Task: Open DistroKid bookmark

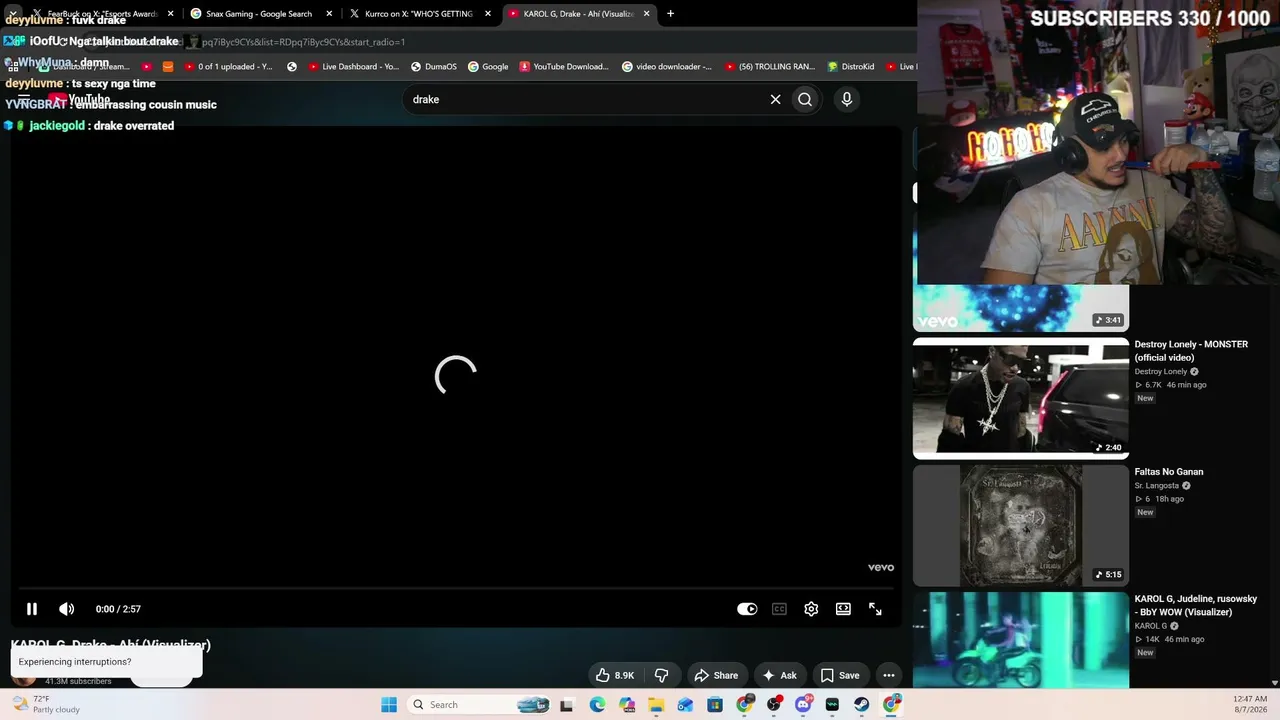Action: point(851,67)
